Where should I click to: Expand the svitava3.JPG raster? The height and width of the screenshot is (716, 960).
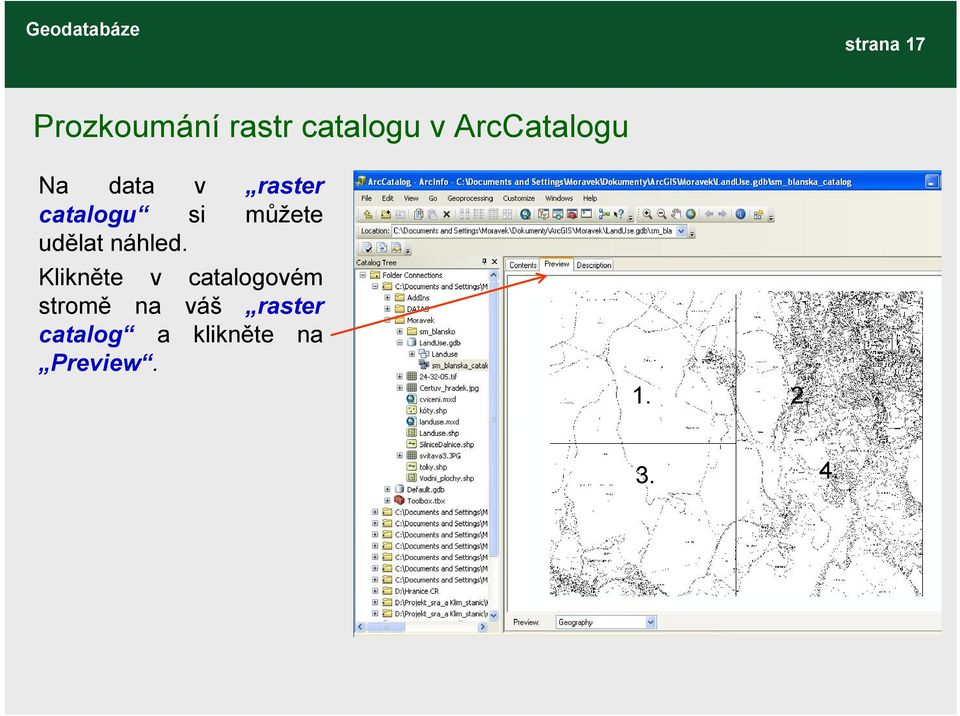[400, 456]
